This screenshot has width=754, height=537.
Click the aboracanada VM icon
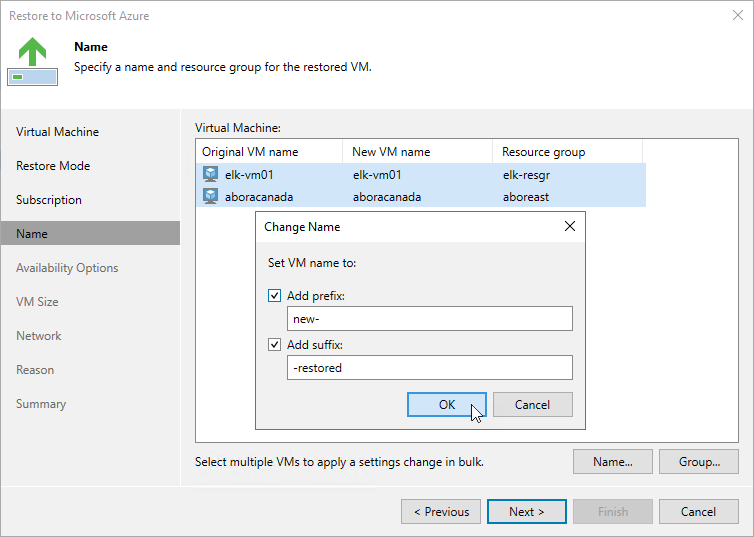(210, 197)
